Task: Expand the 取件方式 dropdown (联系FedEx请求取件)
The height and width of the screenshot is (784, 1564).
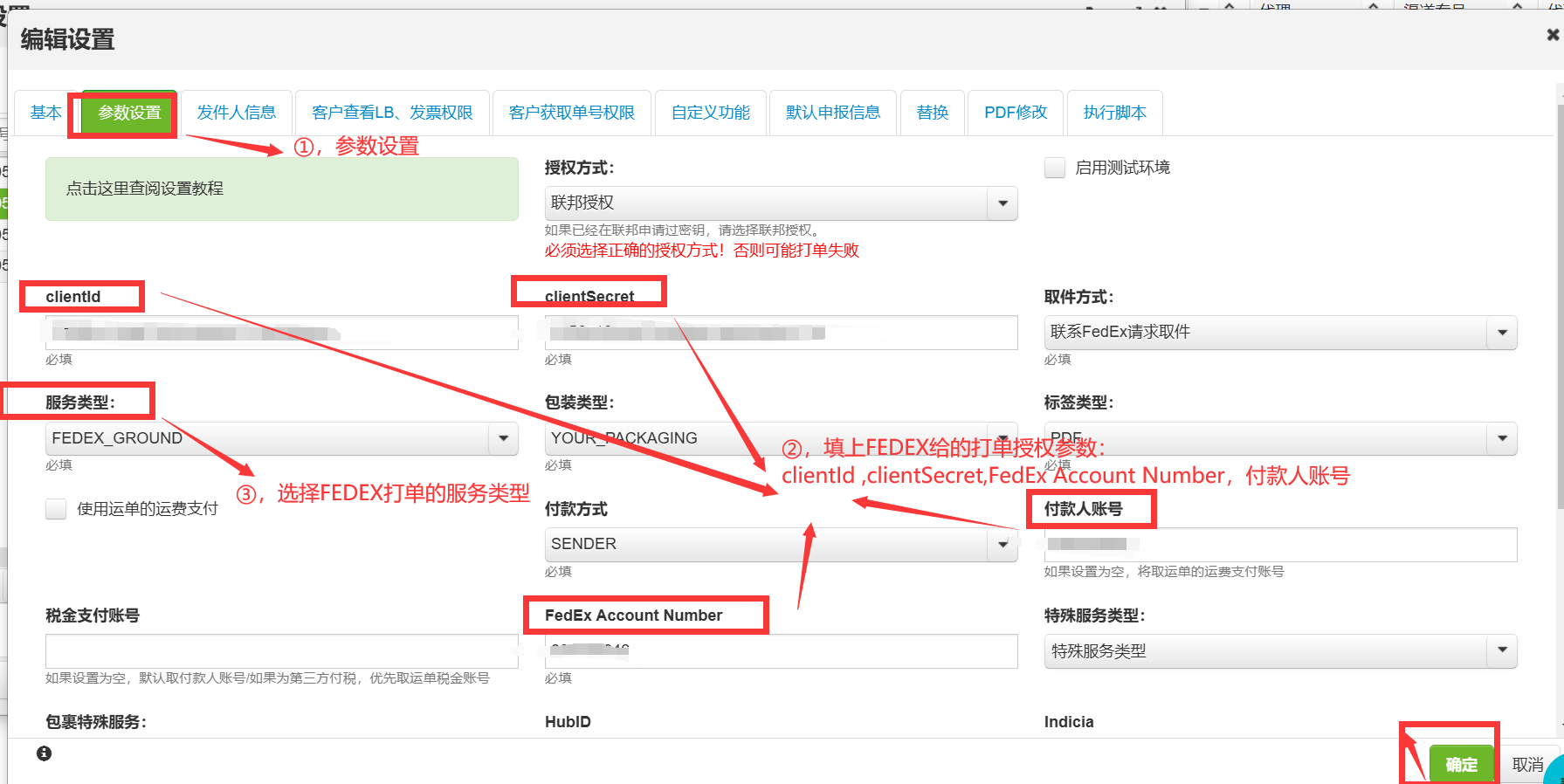Action: click(1280, 333)
